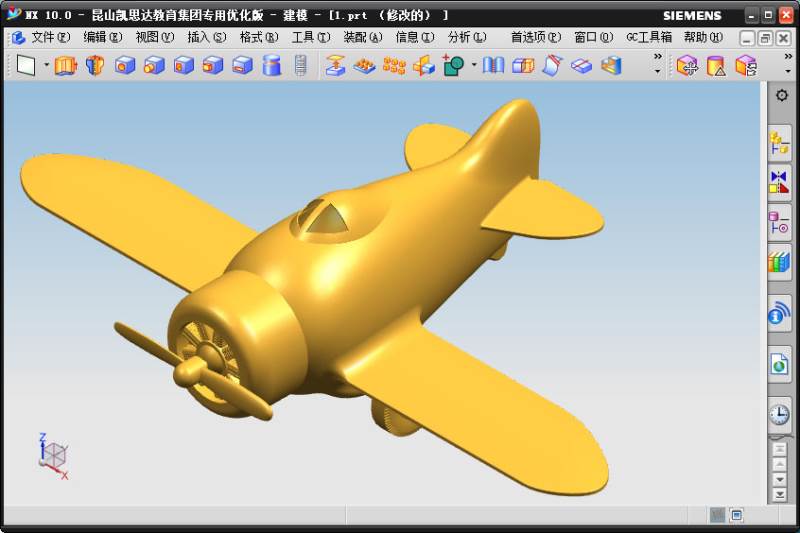Open the Constraint Navigator sidebar tab
The image size is (800, 533).
pos(779,182)
